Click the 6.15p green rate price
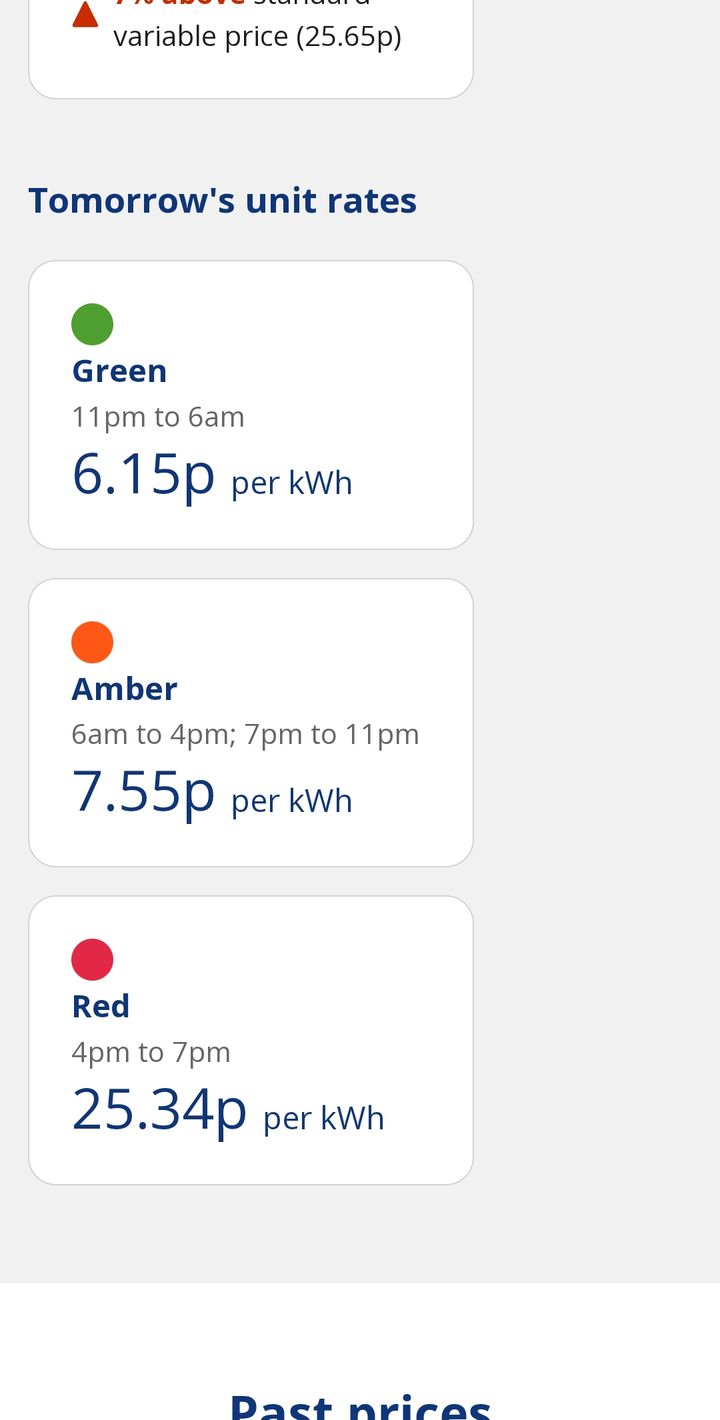The width and height of the screenshot is (720, 1420). coord(143,474)
